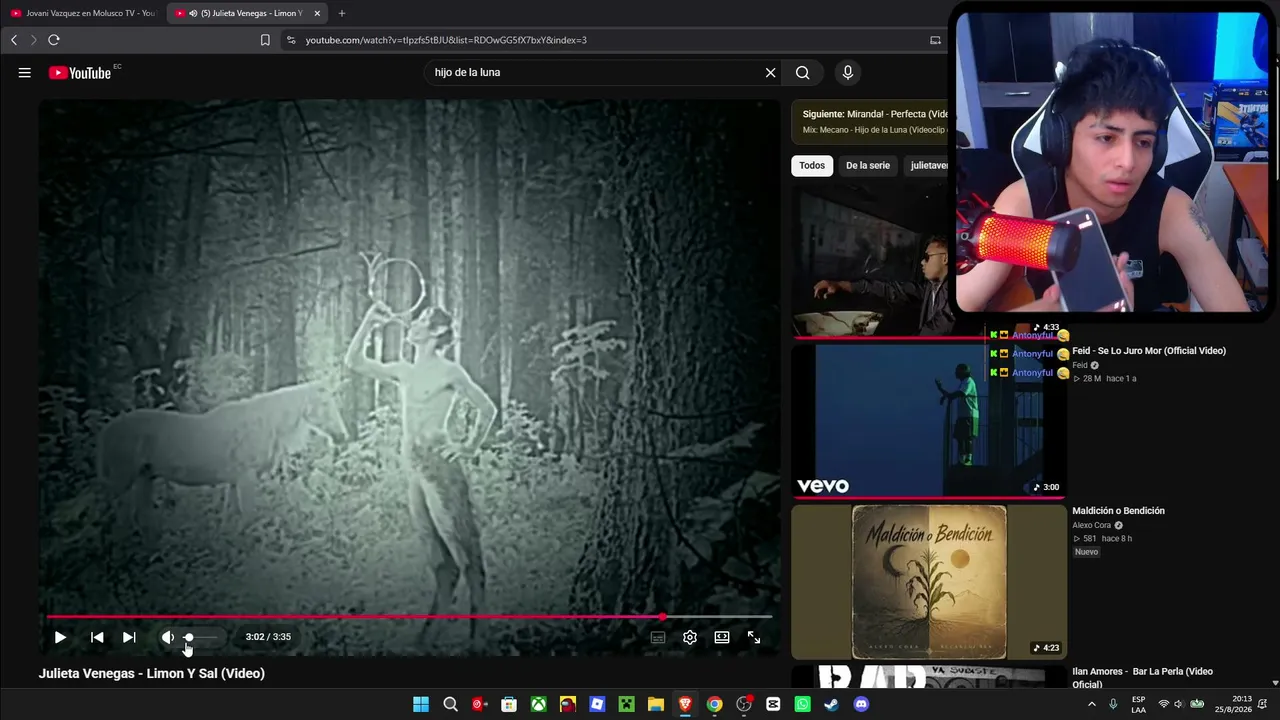Switch to theater mode

pyautogui.click(x=722, y=637)
